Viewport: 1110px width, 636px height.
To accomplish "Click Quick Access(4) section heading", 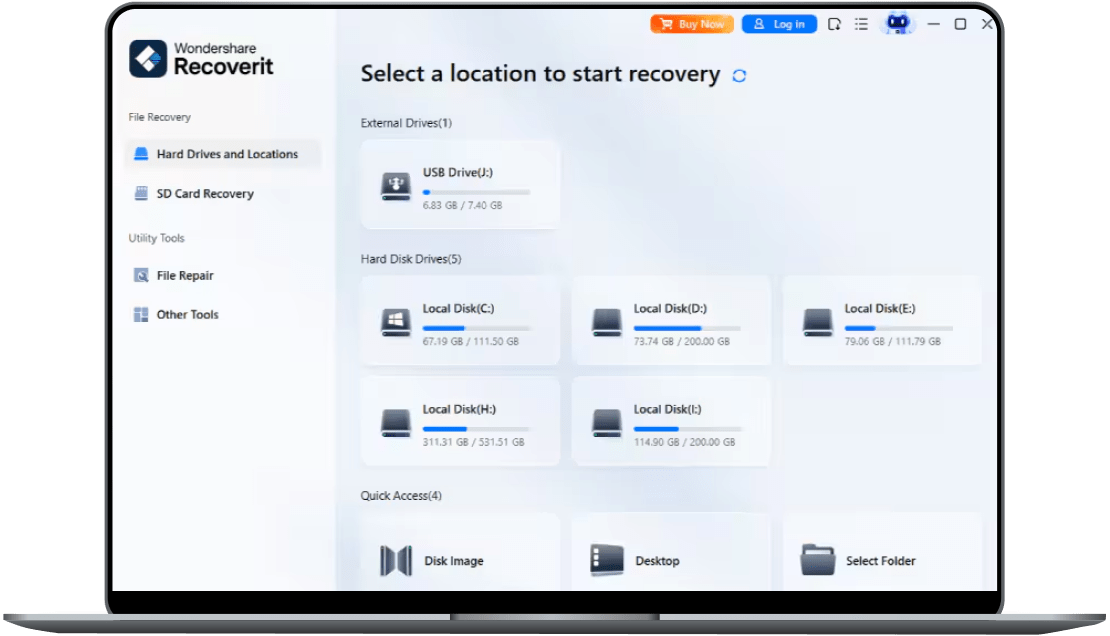I will 401,496.
